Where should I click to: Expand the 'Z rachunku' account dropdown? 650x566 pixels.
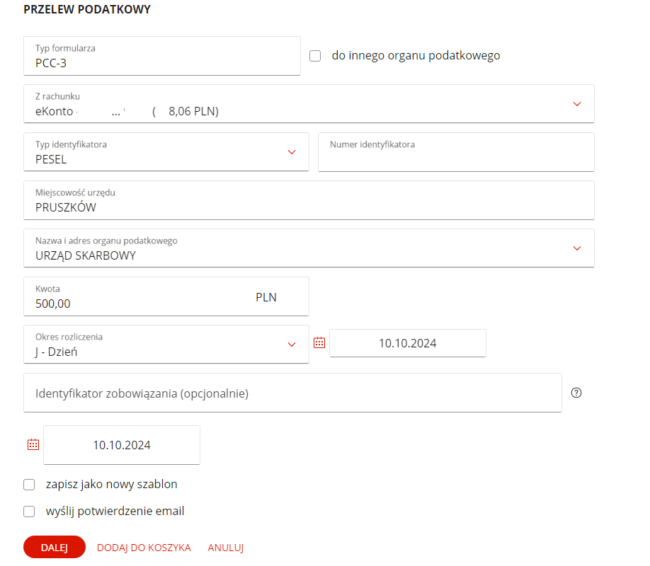click(577, 104)
